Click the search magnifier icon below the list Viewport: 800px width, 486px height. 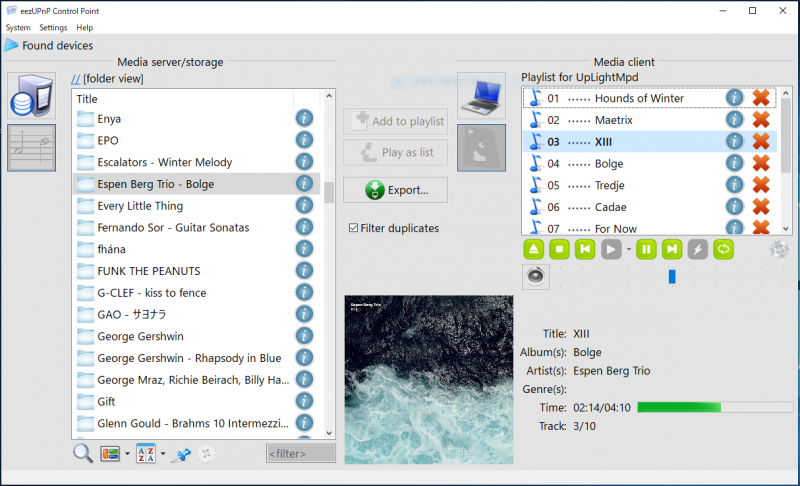tap(83, 453)
